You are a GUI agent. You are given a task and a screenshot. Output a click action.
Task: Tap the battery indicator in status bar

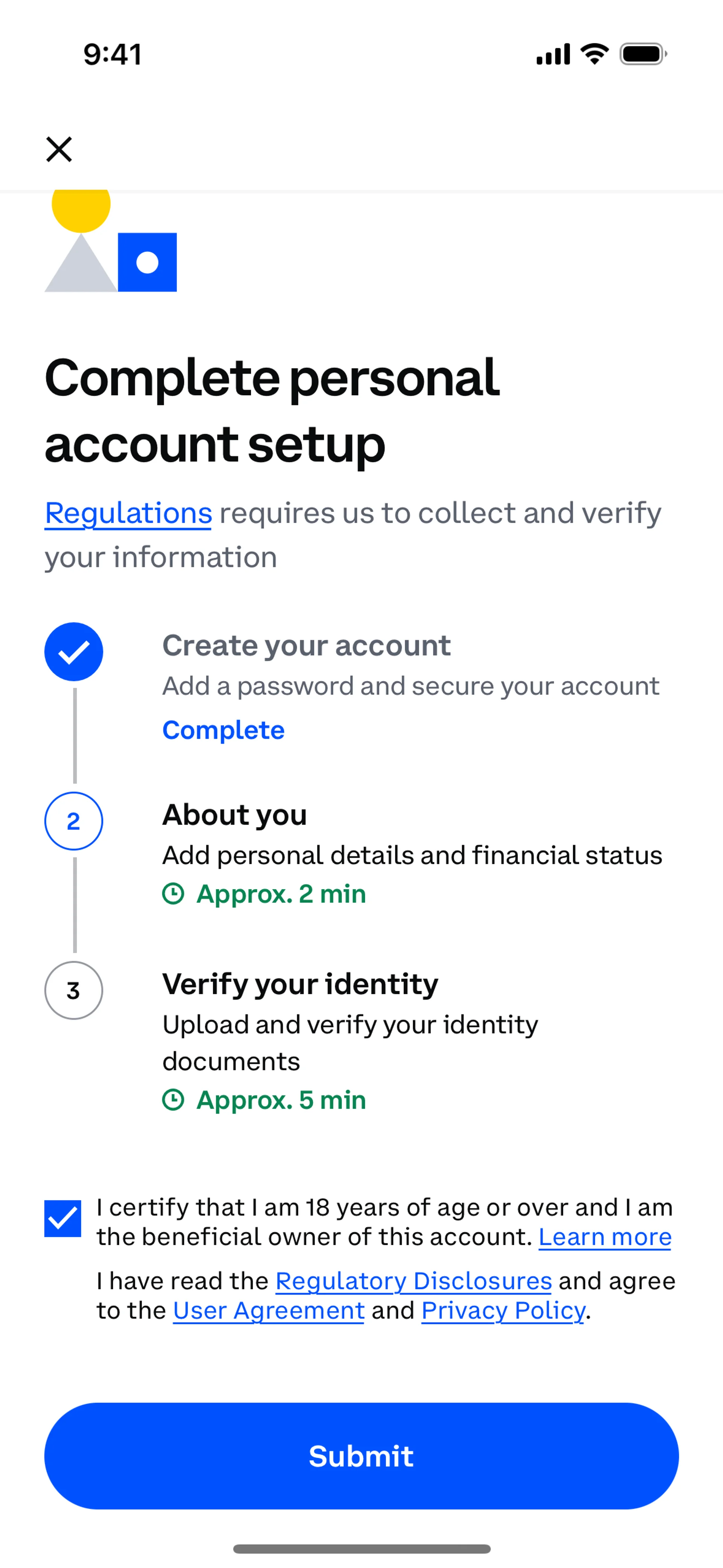[643, 54]
